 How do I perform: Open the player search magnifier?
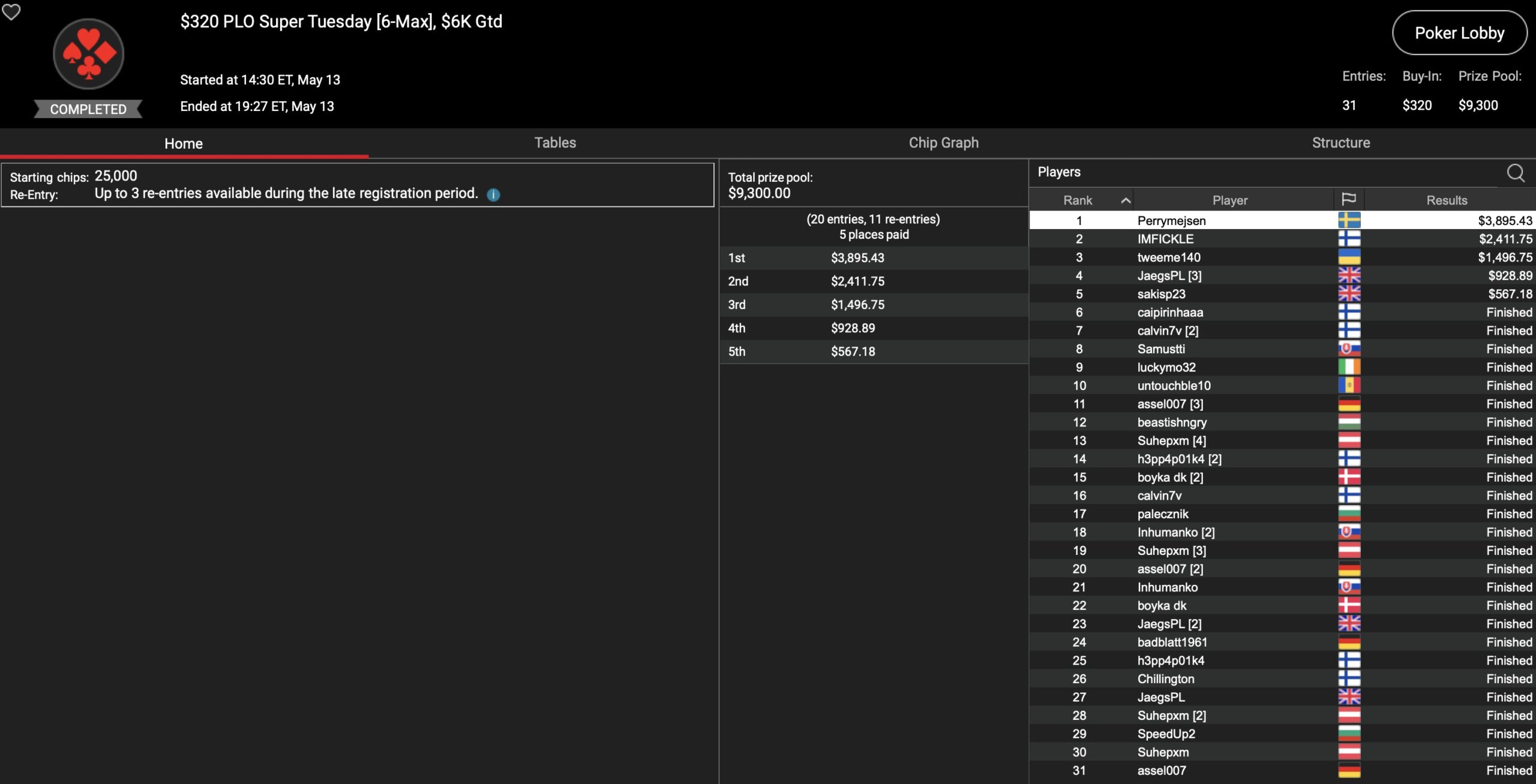click(x=1516, y=173)
